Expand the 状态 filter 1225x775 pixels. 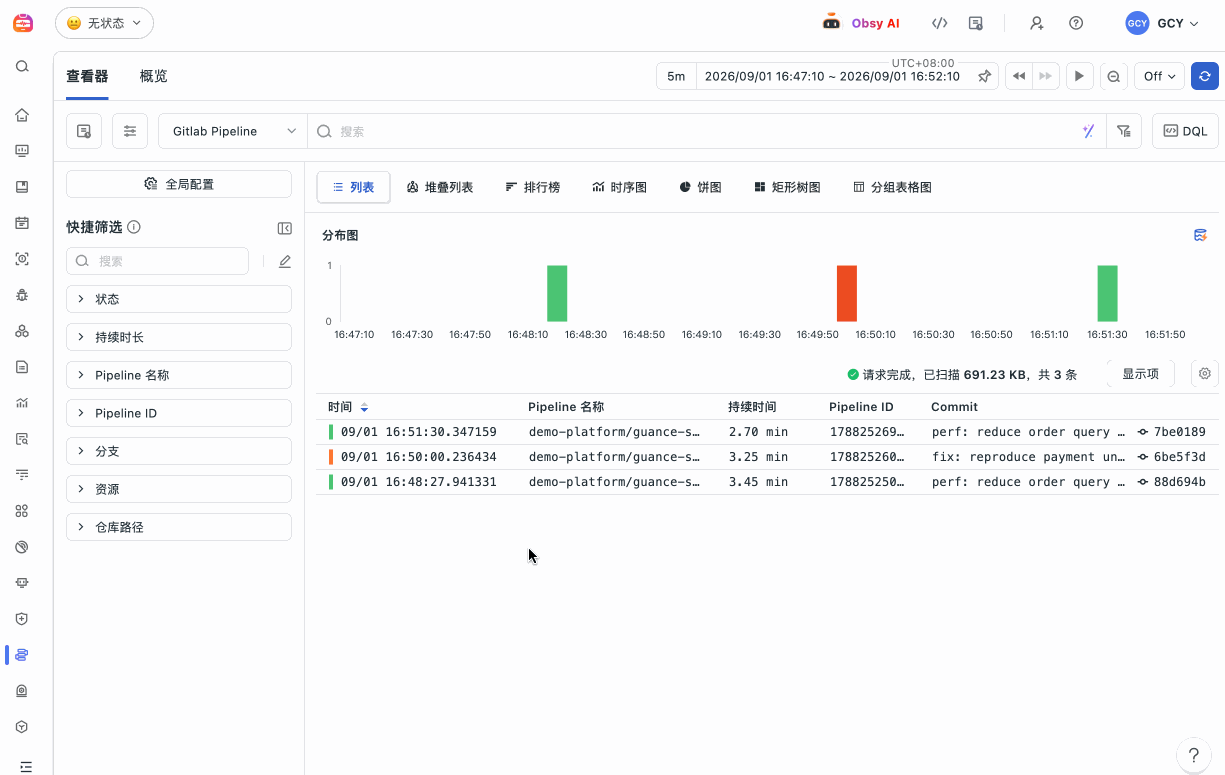[x=179, y=299]
